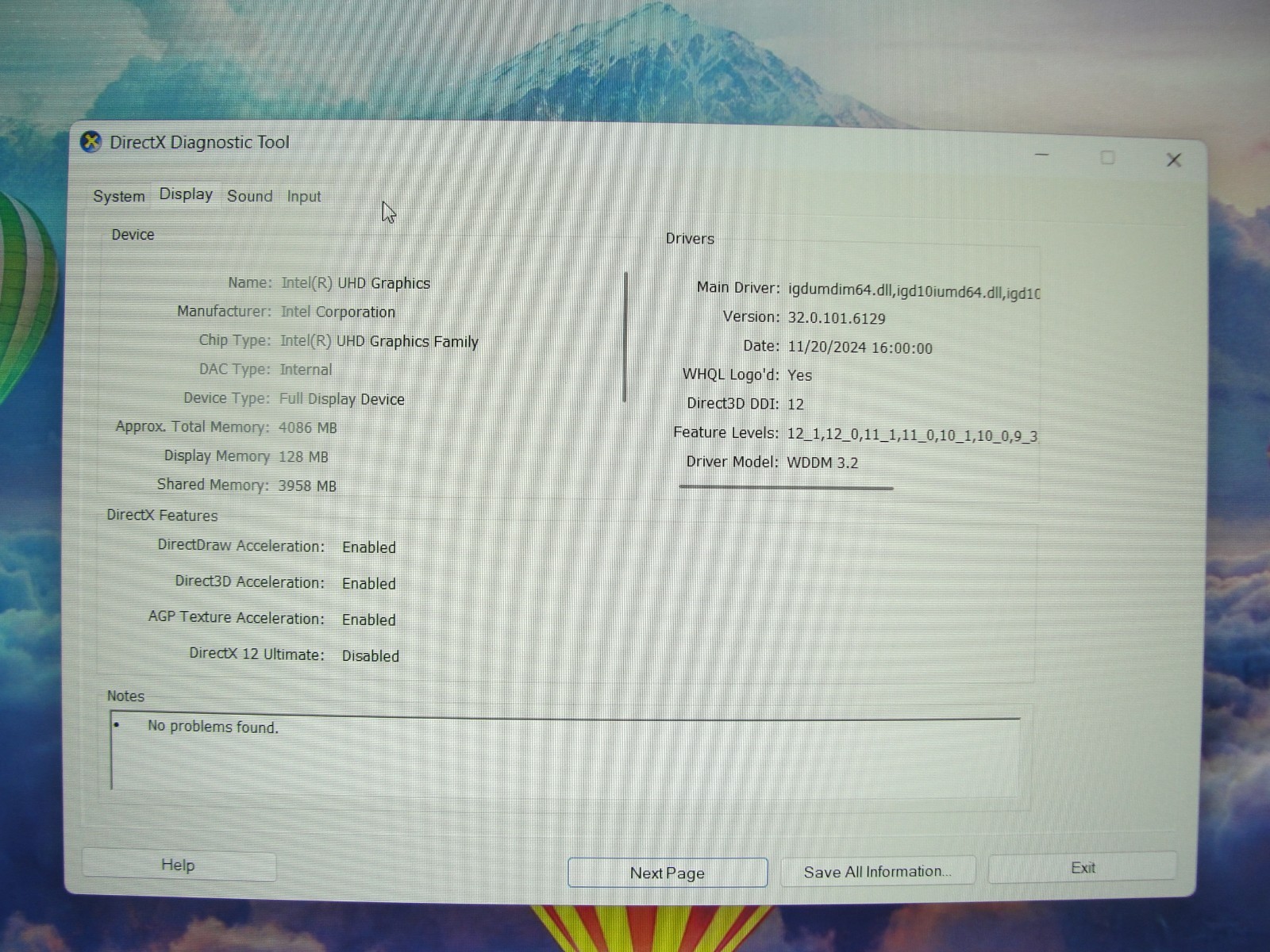Click Direct3D Acceleration 'Enabled' value
The image size is (1270, 952).
pyautogui.click(x=369, y=584)
